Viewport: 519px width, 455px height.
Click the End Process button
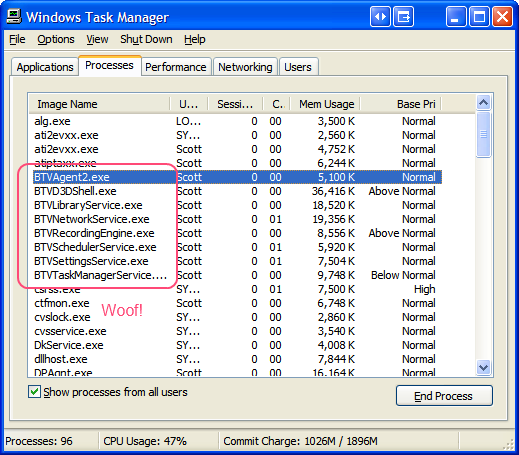[444, 396]
